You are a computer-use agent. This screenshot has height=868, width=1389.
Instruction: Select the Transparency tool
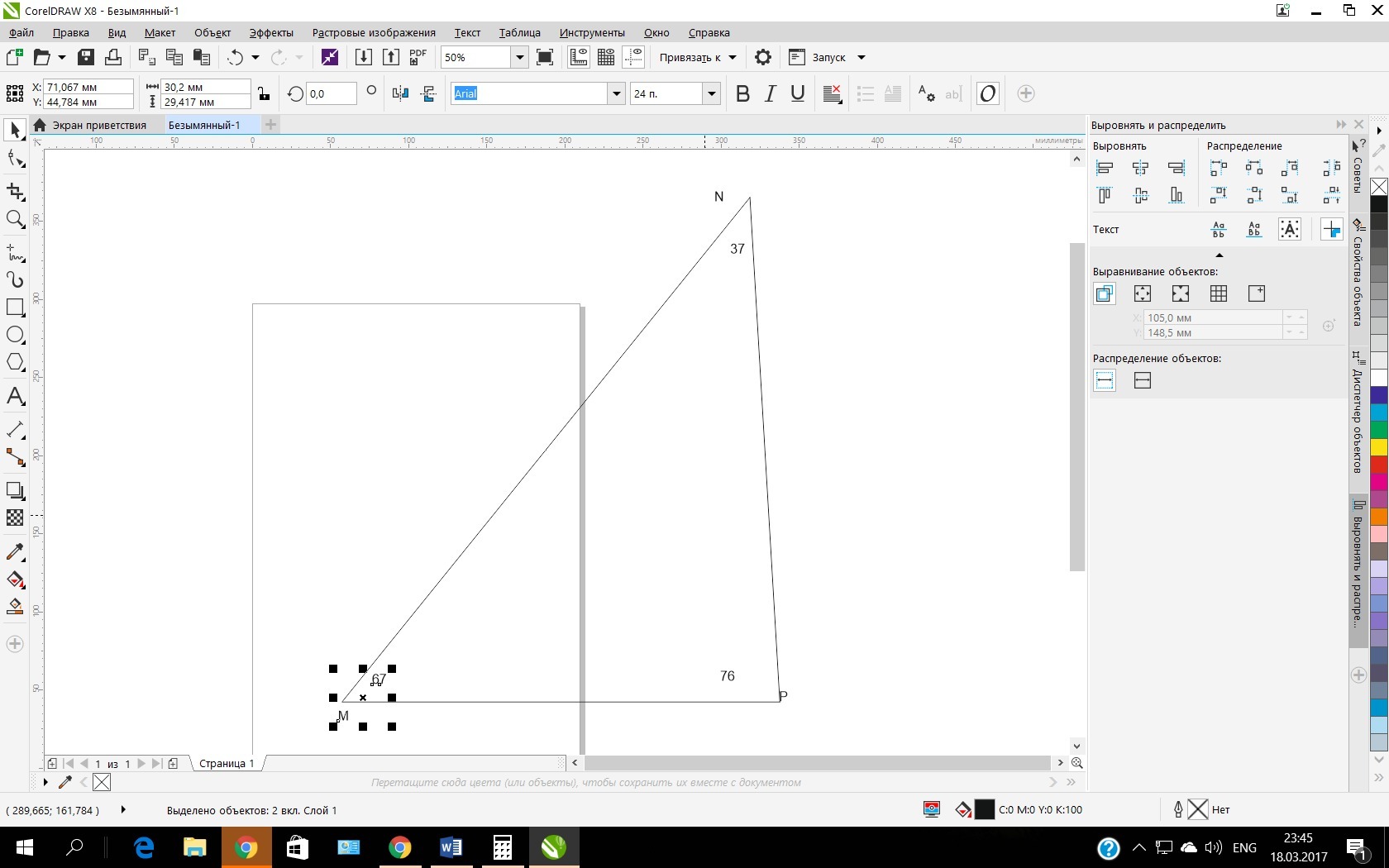coord(15,517)
